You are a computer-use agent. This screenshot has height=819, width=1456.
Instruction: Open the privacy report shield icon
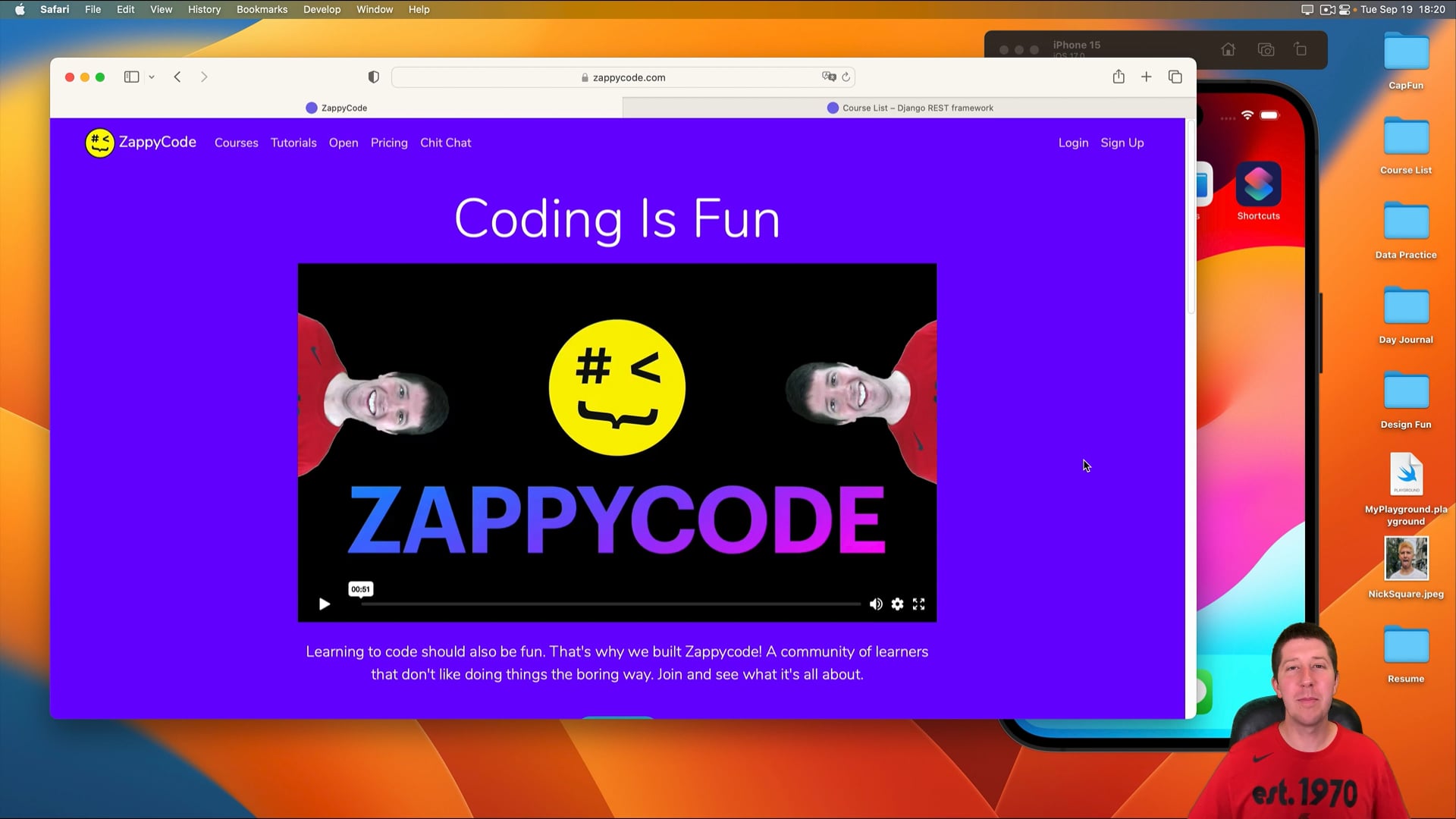tap(373, 77)
